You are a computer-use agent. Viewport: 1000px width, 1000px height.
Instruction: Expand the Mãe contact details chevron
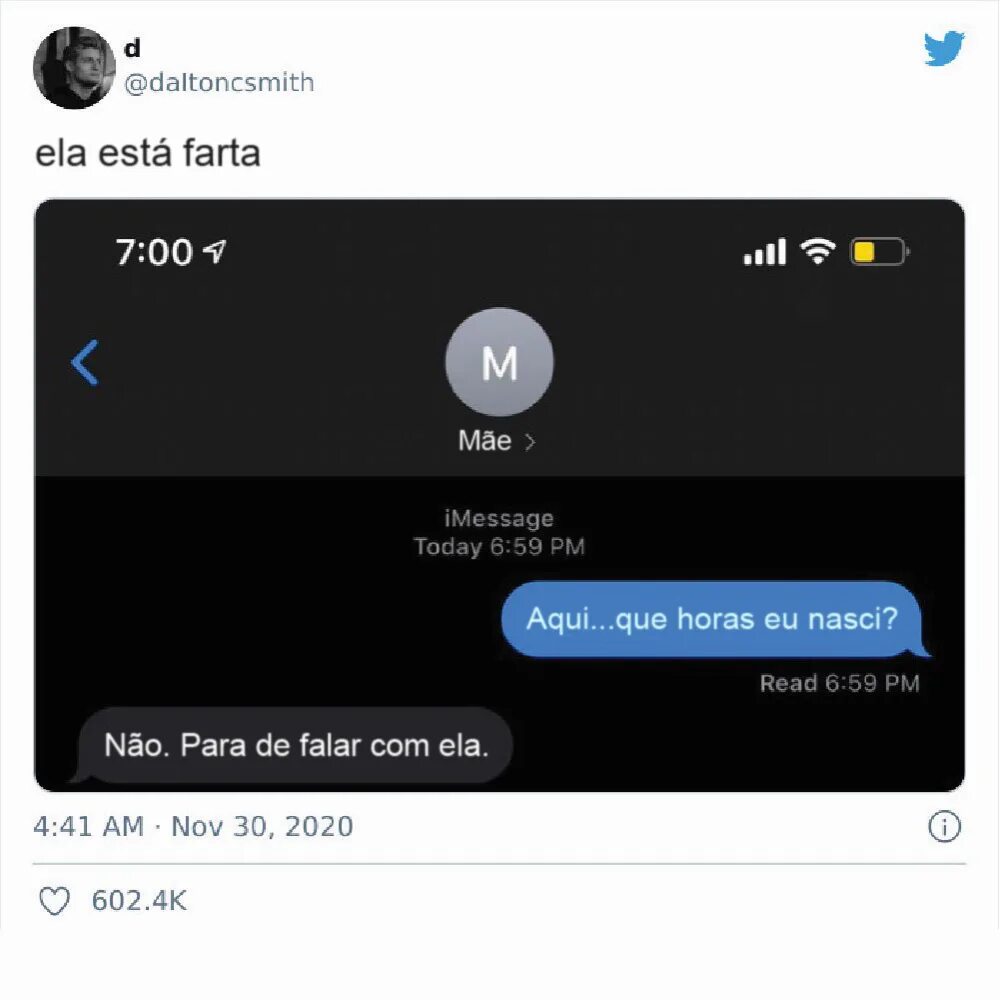point(529,441)
